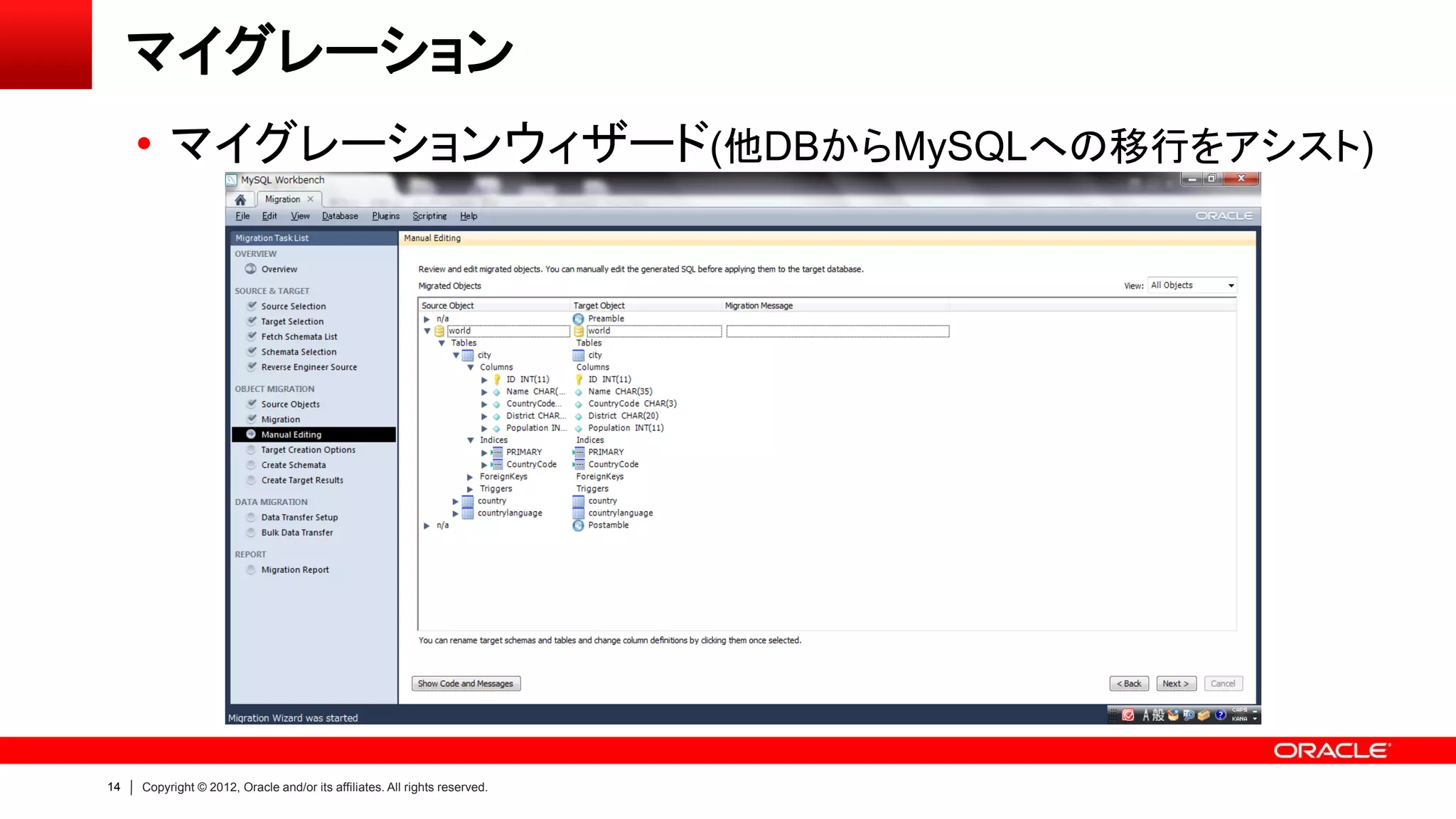Image resolution: width=1456 pixels, height=819 pixels.
Task: Click the IME input mode A indicator
Action: tap(1146, 714)
